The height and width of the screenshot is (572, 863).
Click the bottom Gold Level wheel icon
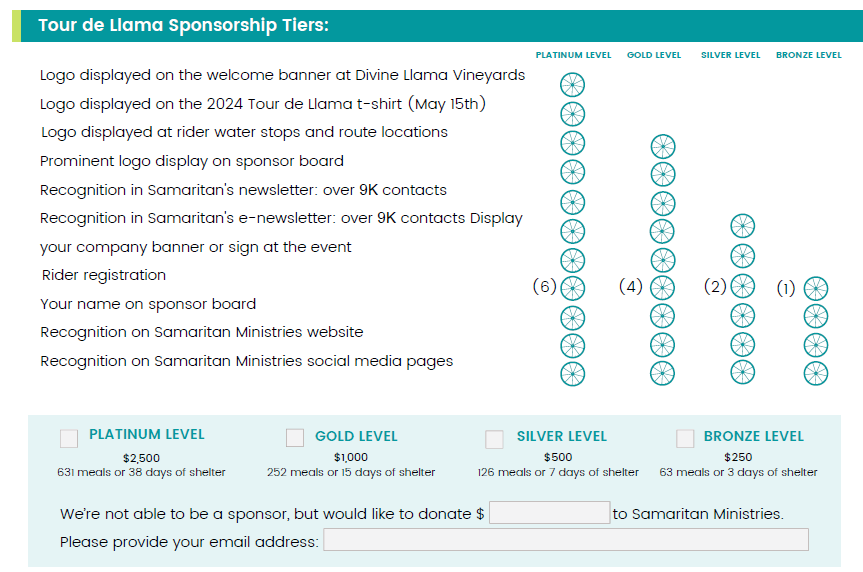[662, 373]
